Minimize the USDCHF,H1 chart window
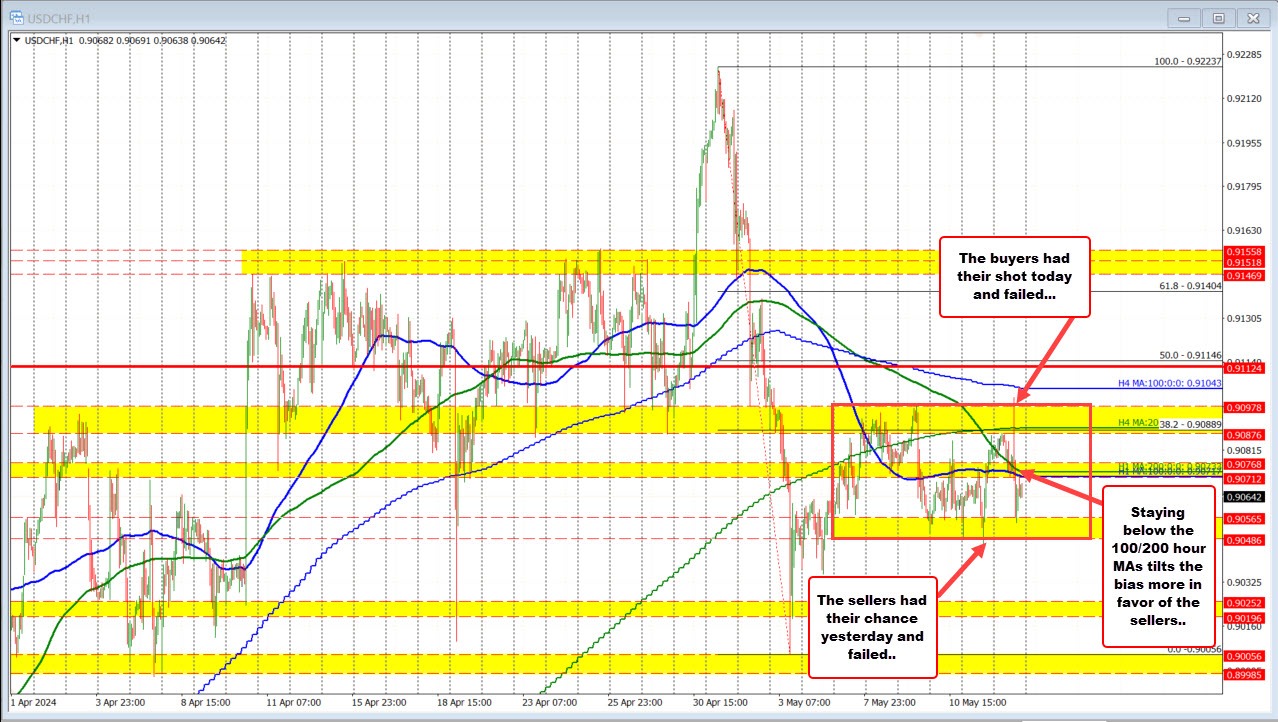 click(1190, 17)
